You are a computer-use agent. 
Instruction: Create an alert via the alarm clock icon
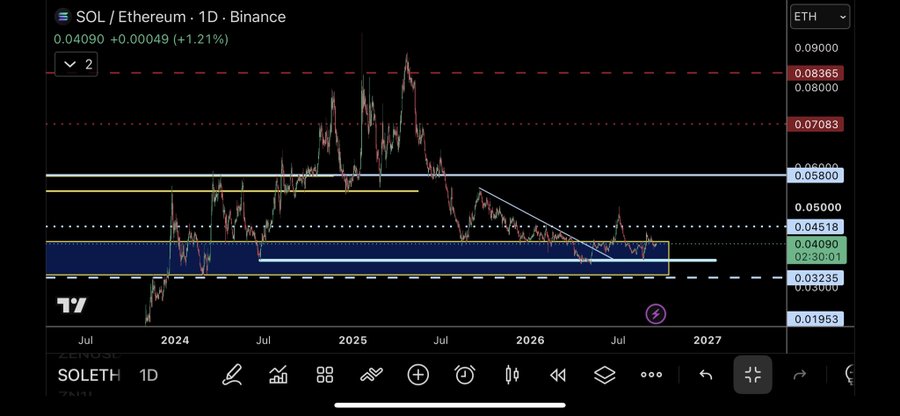click(x=464, y=375)
